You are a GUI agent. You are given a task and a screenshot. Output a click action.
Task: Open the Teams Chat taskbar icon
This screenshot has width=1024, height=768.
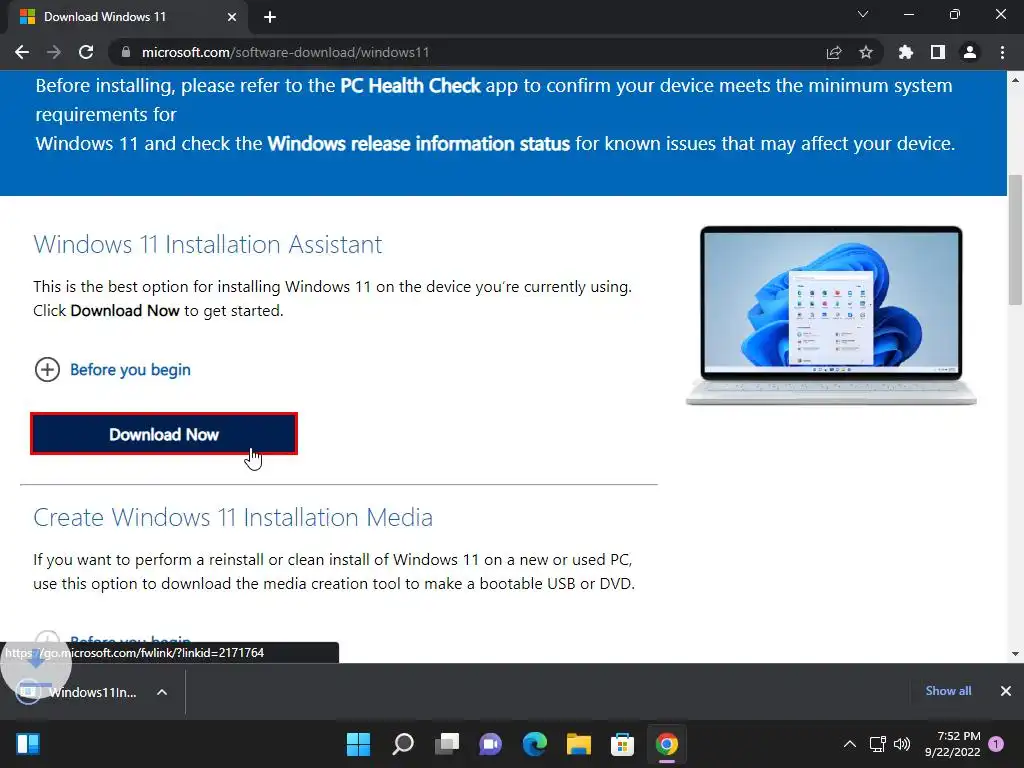point(490,744)
